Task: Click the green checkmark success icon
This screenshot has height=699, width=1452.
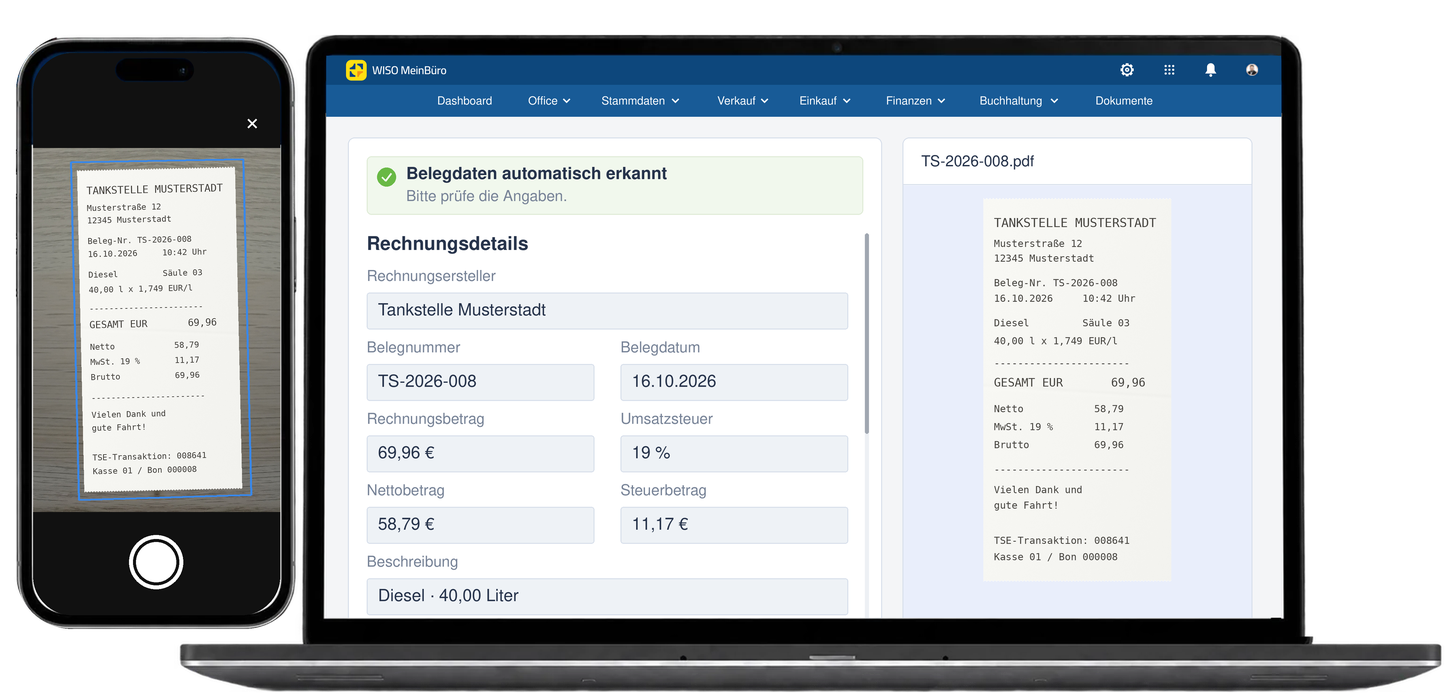Action: point(386,177)
